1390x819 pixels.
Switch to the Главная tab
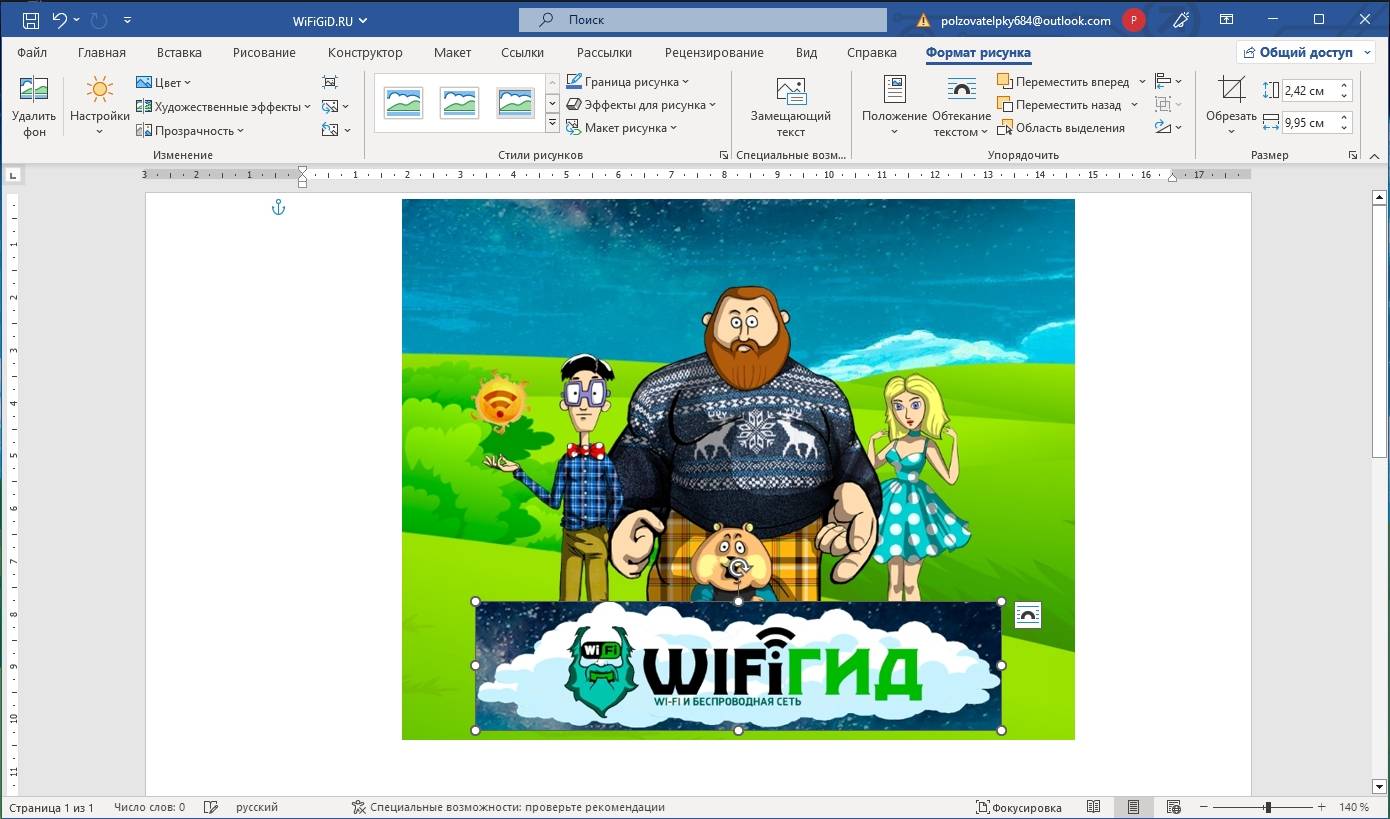coord(102,52)
